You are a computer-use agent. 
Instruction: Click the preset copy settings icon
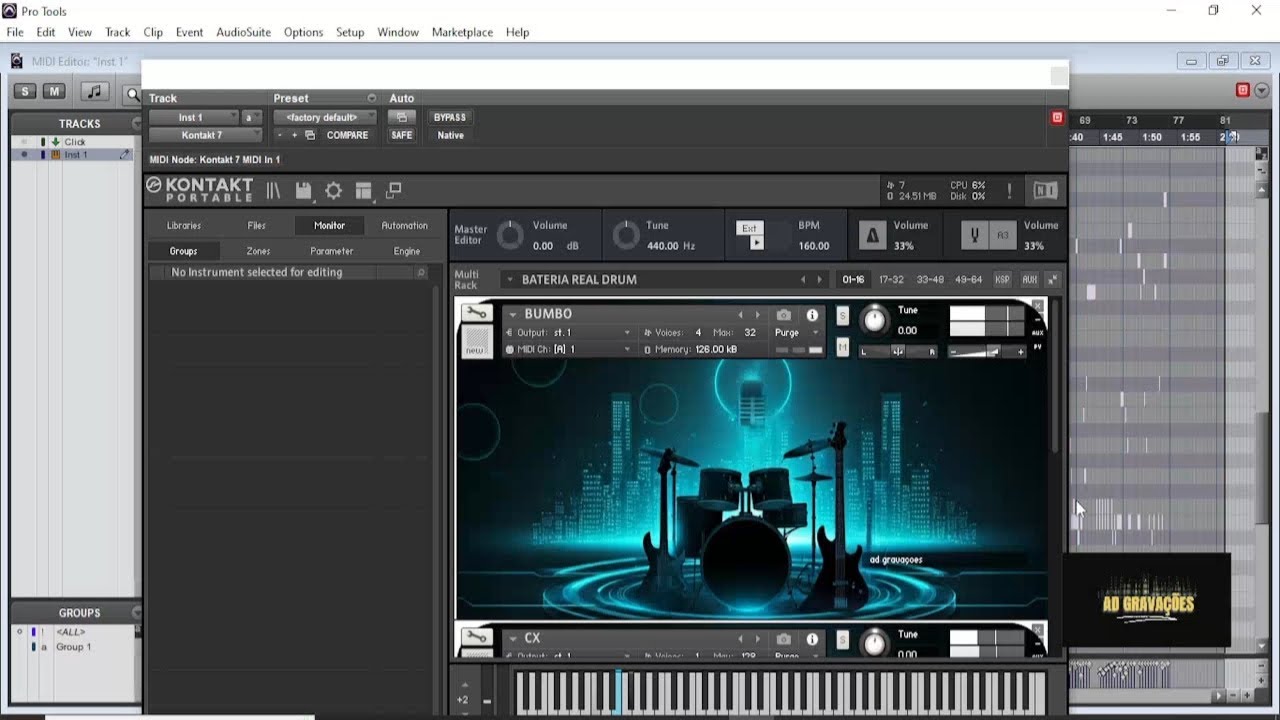coord(310,135)
